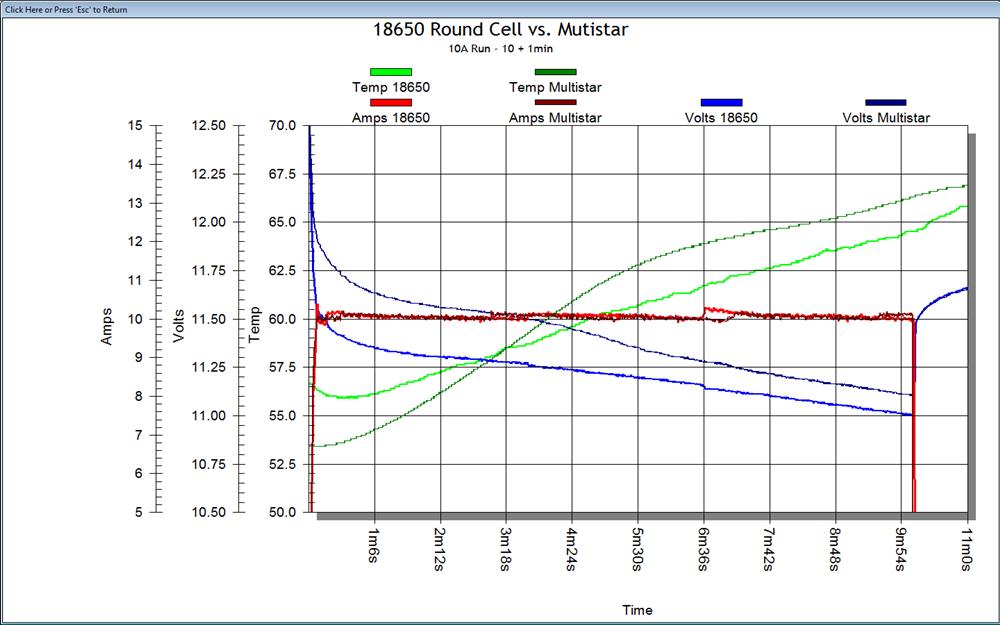The width and height of the screenshot is (1000, 625).
Task: Click the '1m6s' time axis label
Action: pyautogui.click(x=374, y=546)
